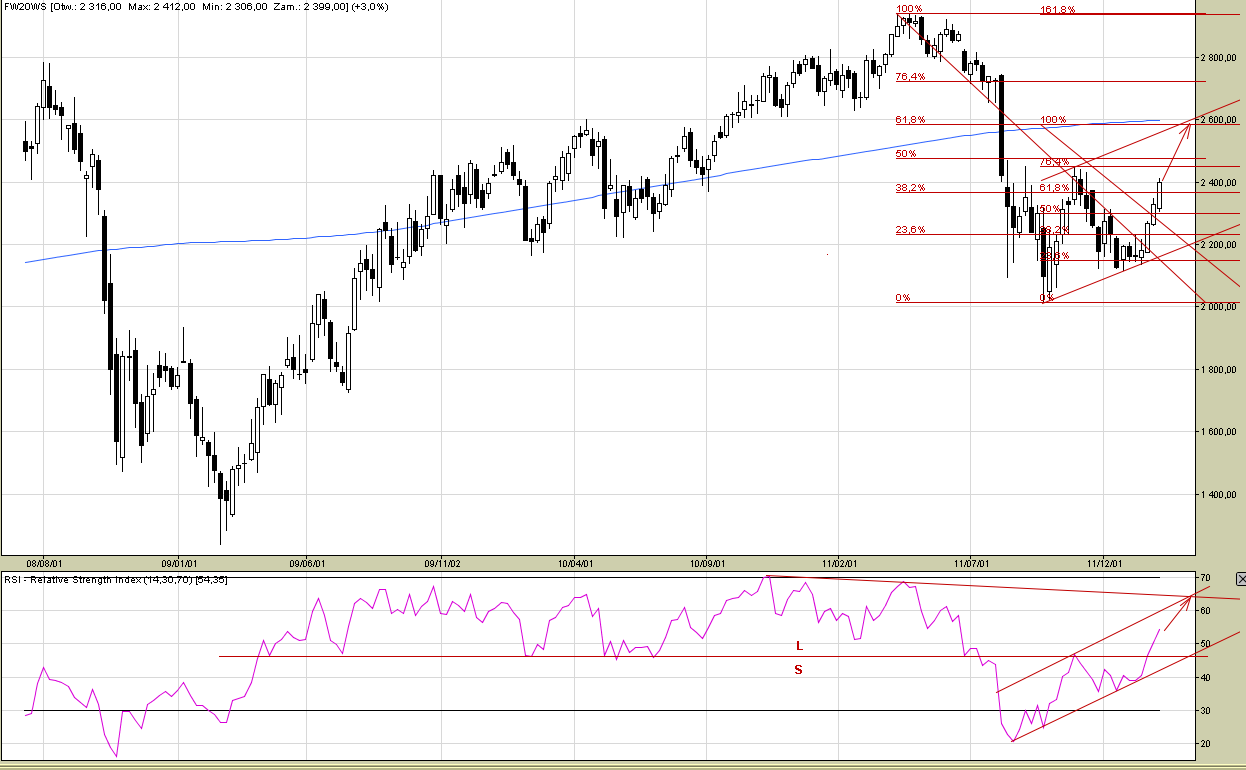The height and width of the screenshot is (770, 1246).
Task: Click the 1 800,00 price axis label
Action: [1219, 370]
